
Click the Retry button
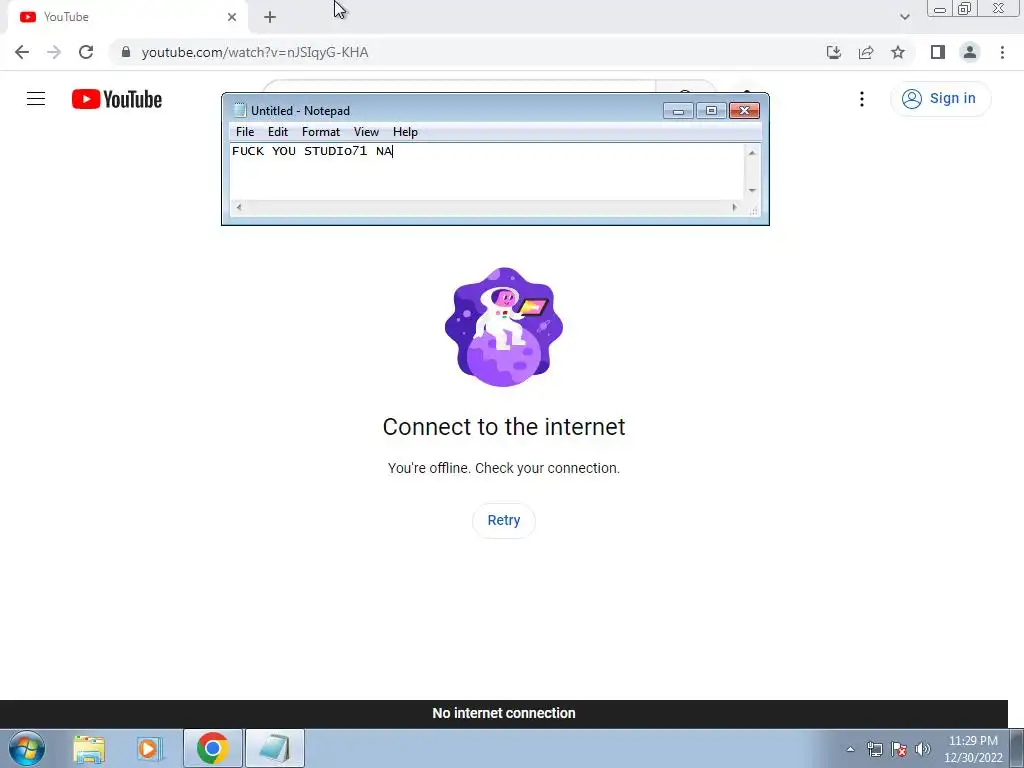pyautogui.click(x=504, y=520)
